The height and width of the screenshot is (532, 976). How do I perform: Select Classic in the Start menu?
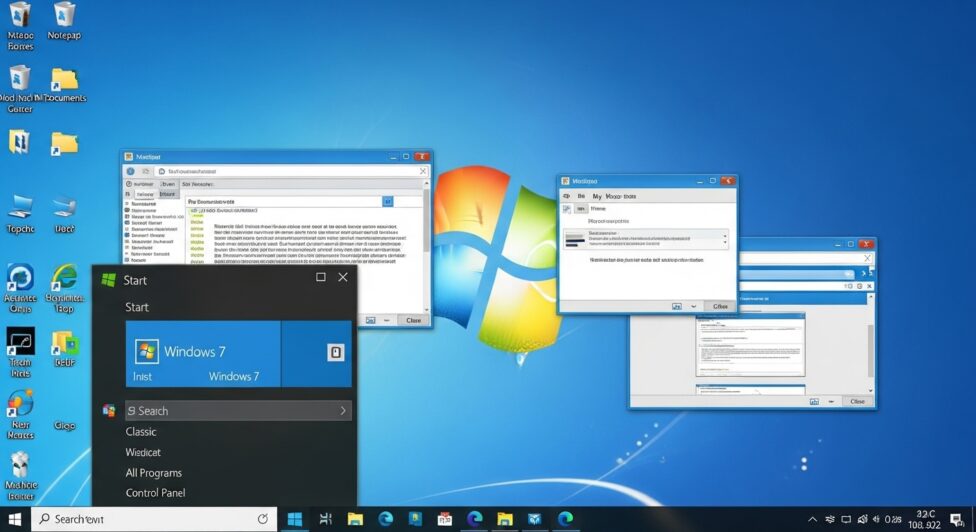(x=141, y=432)
